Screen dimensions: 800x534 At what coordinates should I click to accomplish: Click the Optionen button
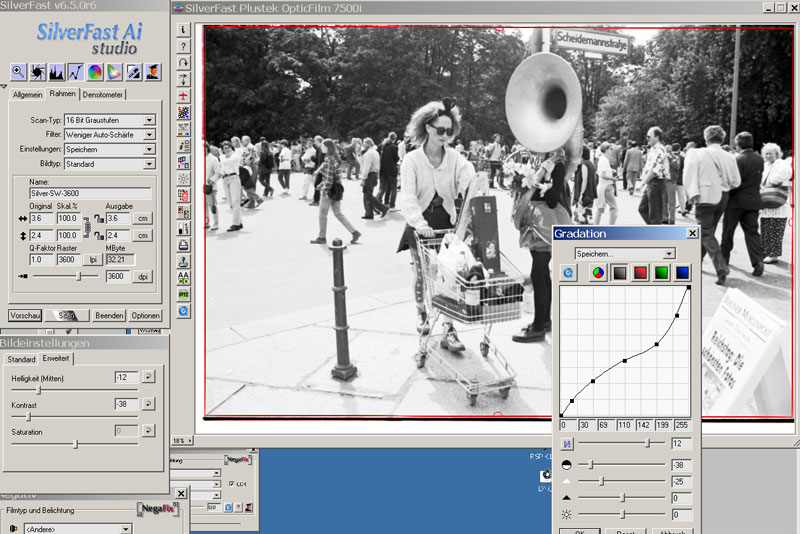(x=145, y=315)
